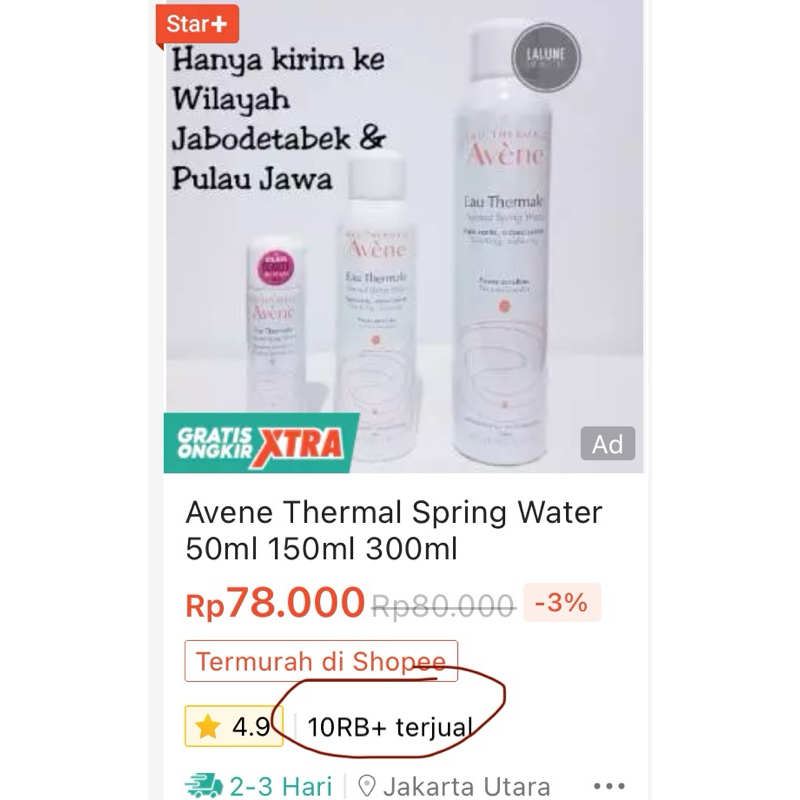Click the crossed-out Rp80.000 price
The width and height of the screenshot is (800, 800).
(x=443, y=606)
